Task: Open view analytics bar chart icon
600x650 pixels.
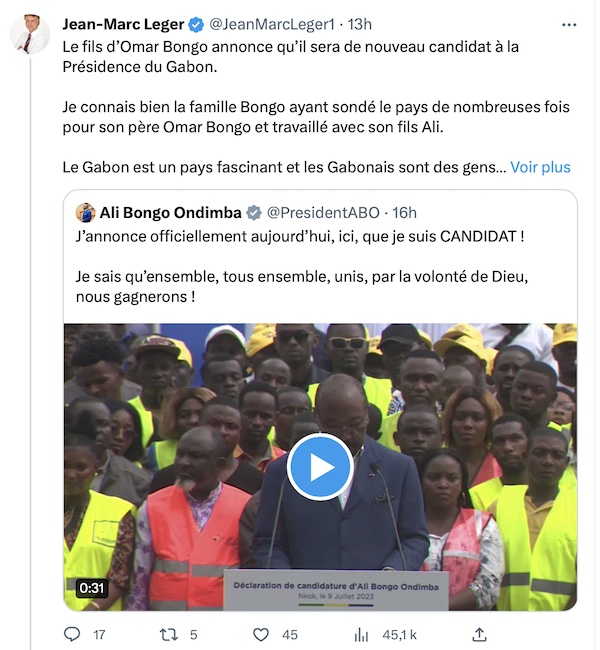Action: click(361, 634)
